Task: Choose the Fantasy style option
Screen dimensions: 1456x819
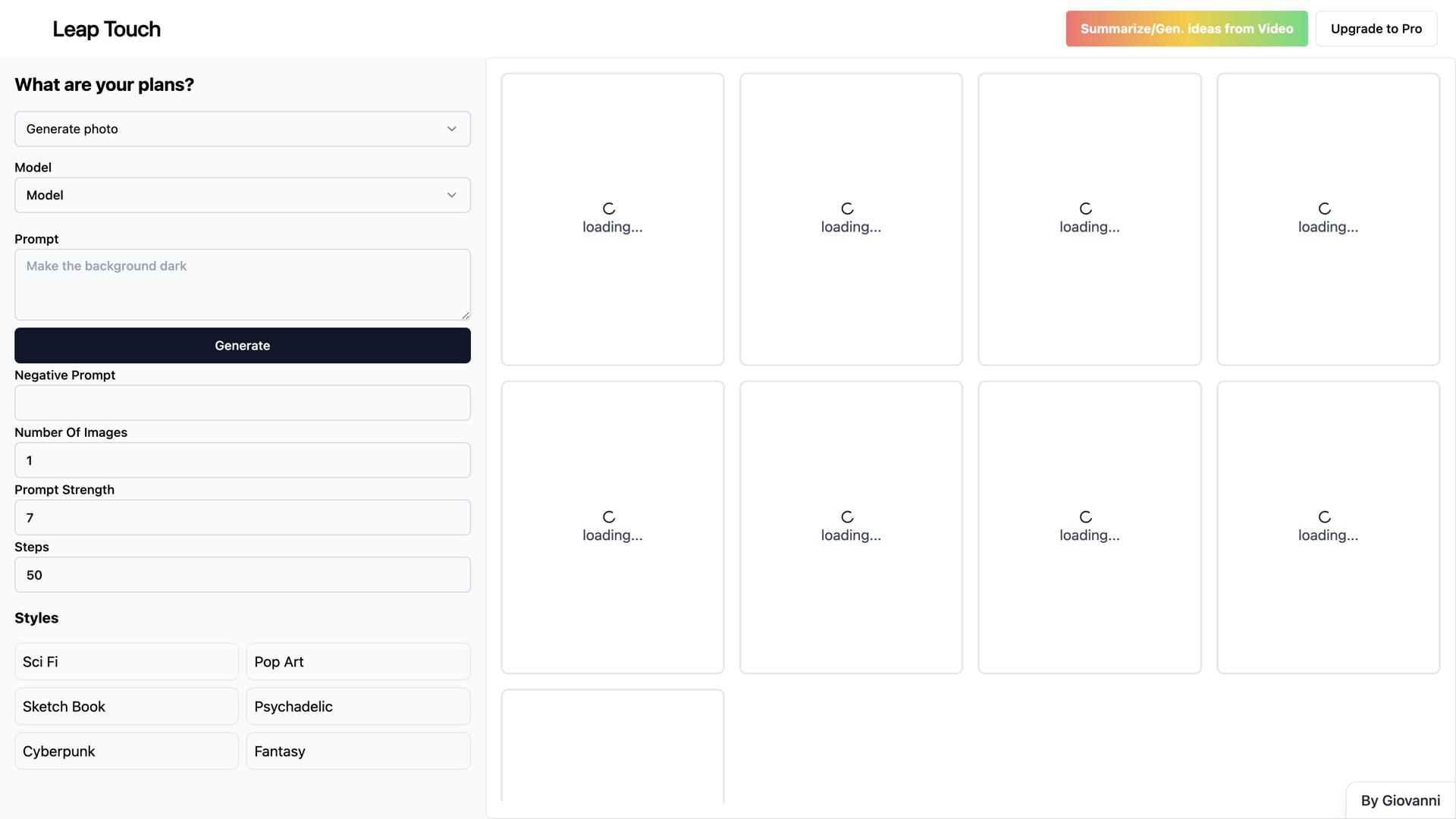Action: tap(358, 752)
